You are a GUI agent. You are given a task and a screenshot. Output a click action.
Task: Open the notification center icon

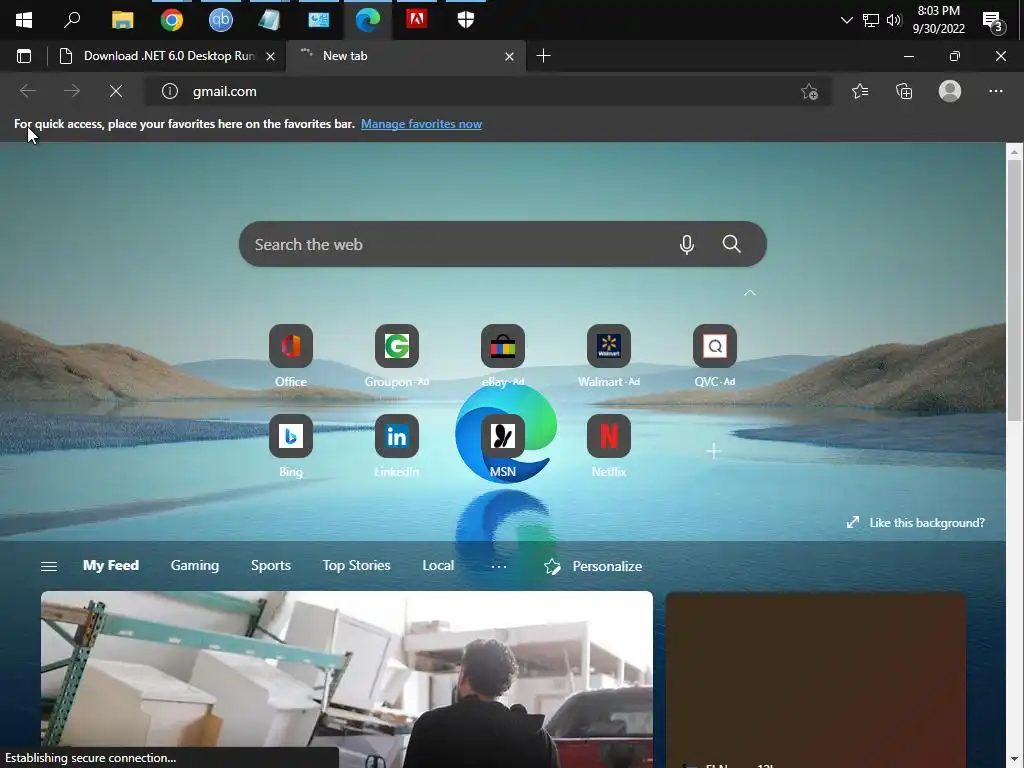tap(993, 21)
